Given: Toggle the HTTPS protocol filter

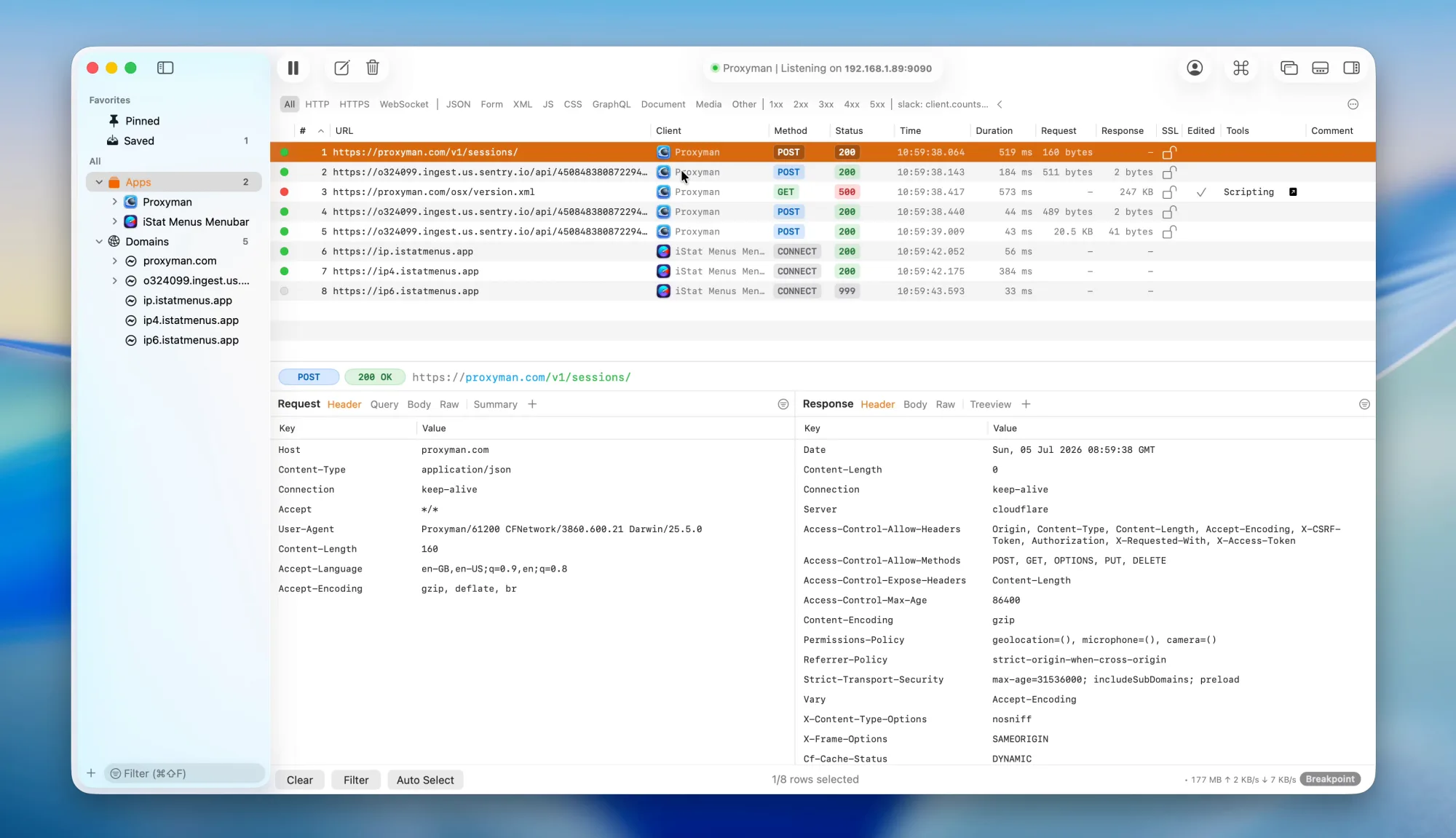Looking at the screenshot, I should pos(355,104).
